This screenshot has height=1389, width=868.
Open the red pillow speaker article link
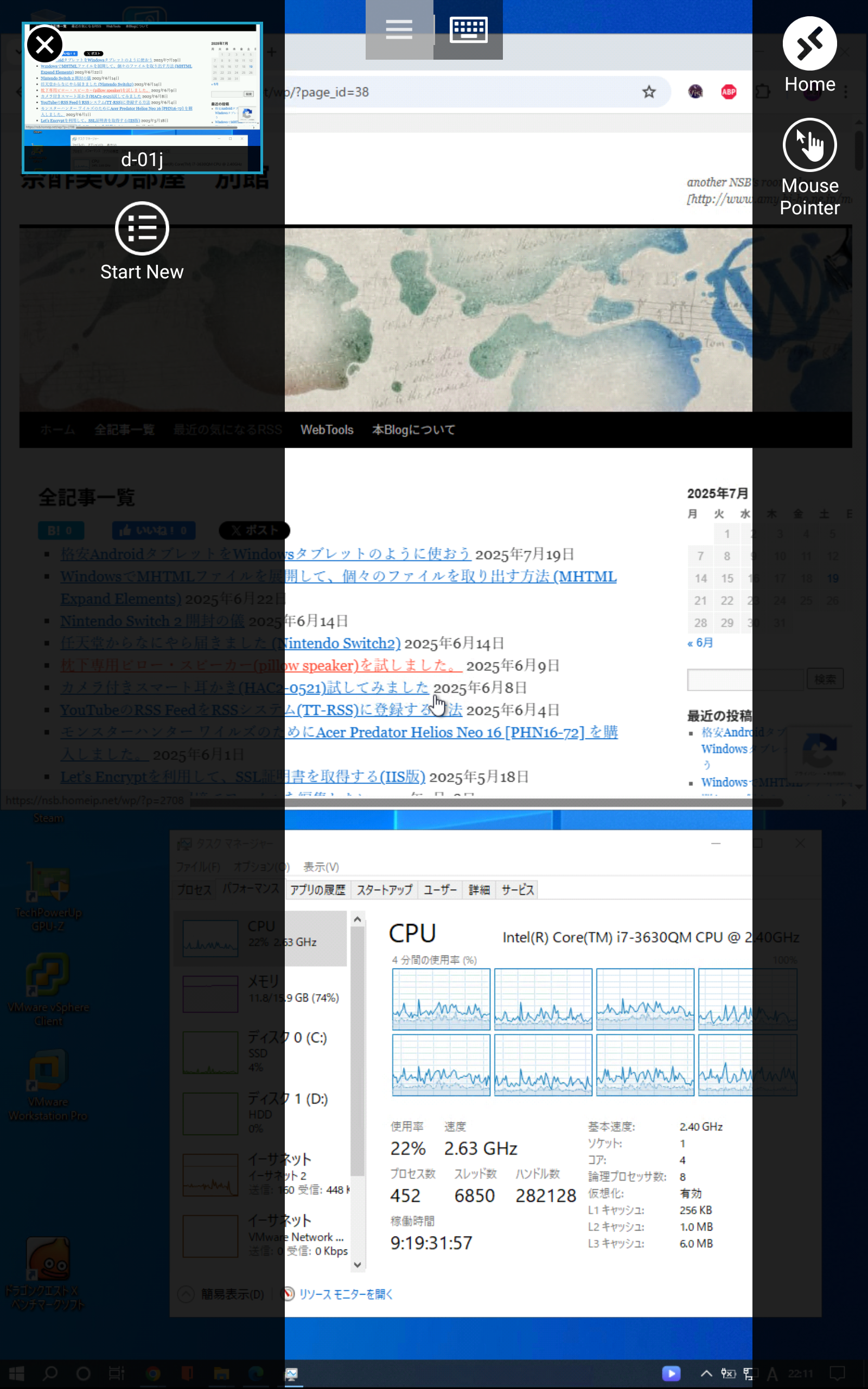click(261, 665)
